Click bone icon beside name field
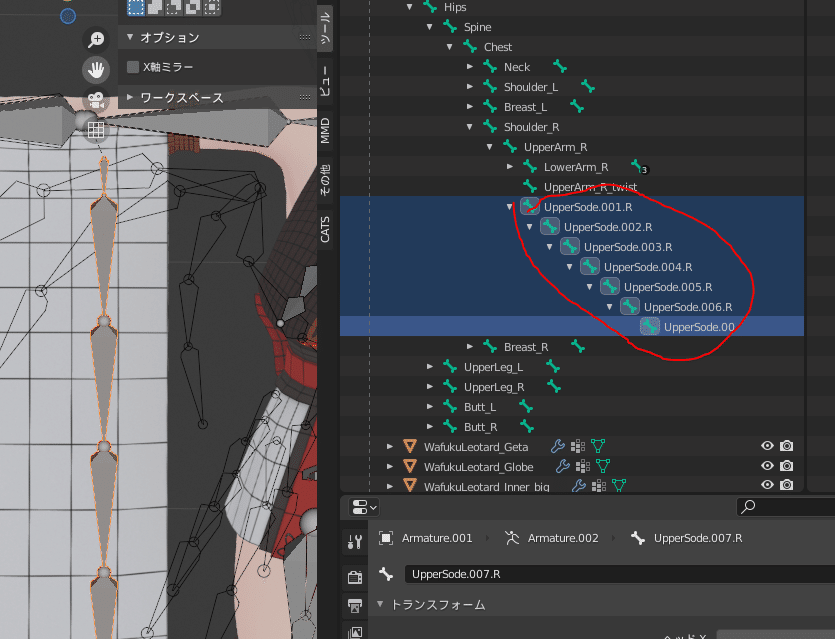This screenshot has height=639, width=835. [386, 574]
